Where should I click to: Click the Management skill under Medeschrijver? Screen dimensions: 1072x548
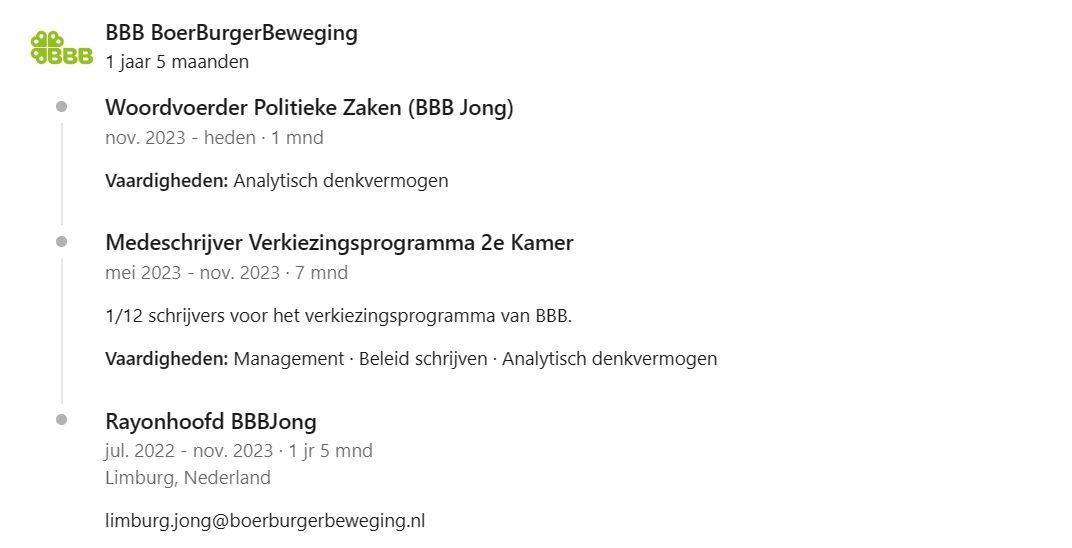pos(289,359)
